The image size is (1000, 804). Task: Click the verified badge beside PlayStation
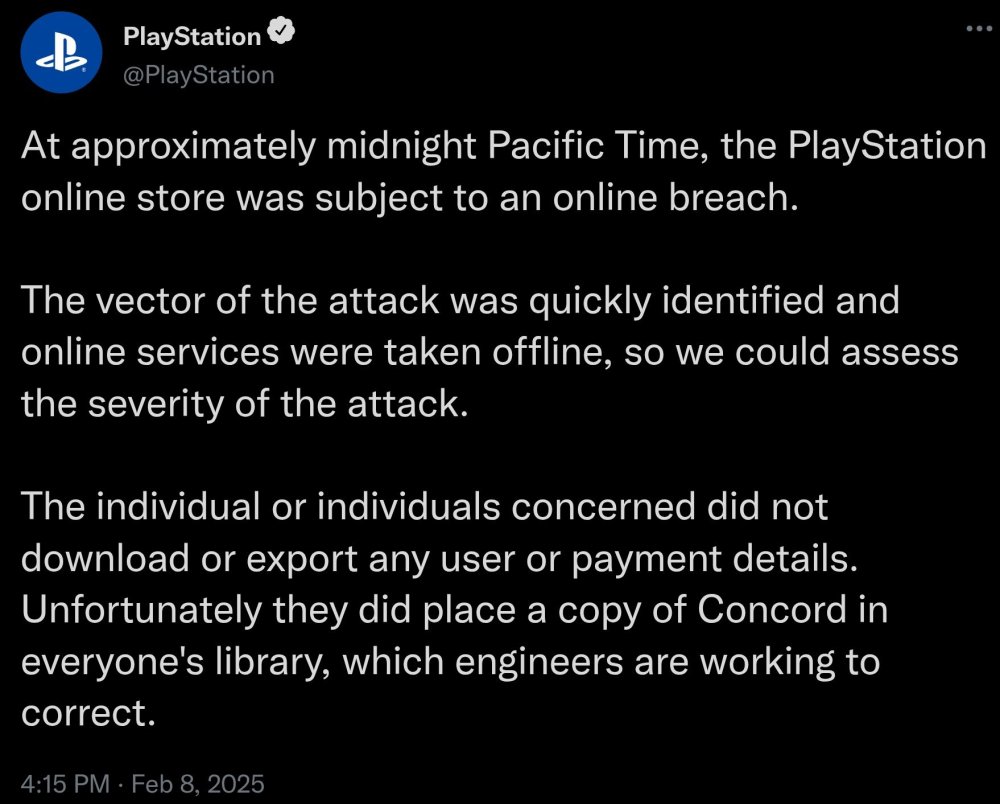point(285,35)
